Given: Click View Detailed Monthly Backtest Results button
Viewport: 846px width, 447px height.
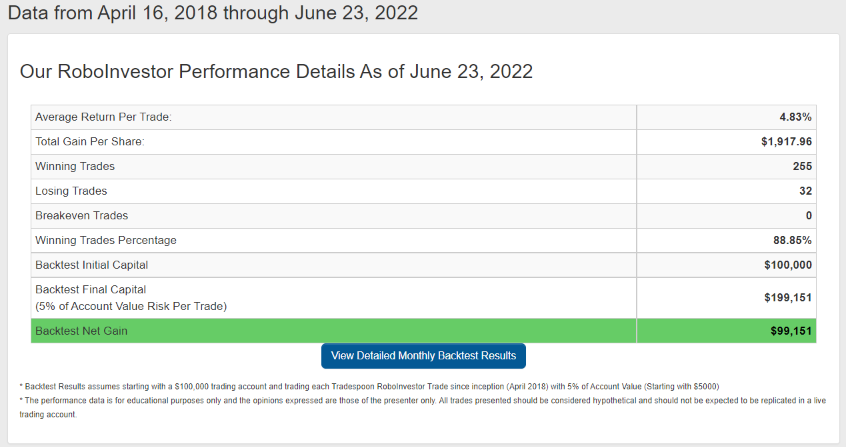Looking at the screenshot, I should coord(423,356).
